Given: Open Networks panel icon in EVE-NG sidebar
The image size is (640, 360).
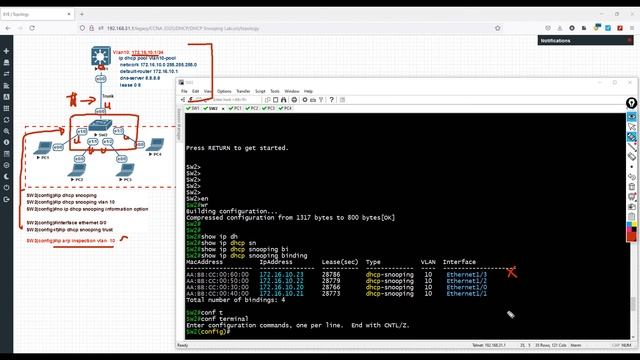Looking at the screenshot, I should [6, 74].
